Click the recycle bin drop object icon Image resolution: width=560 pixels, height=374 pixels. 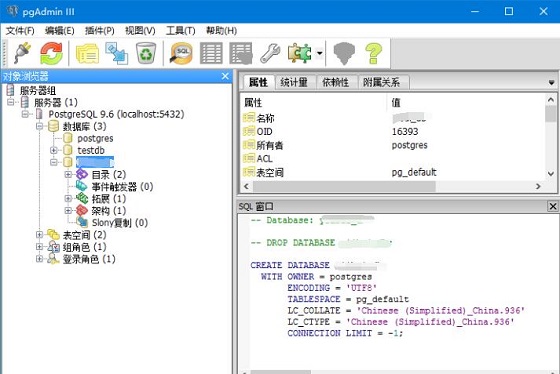tap(146, 53)
